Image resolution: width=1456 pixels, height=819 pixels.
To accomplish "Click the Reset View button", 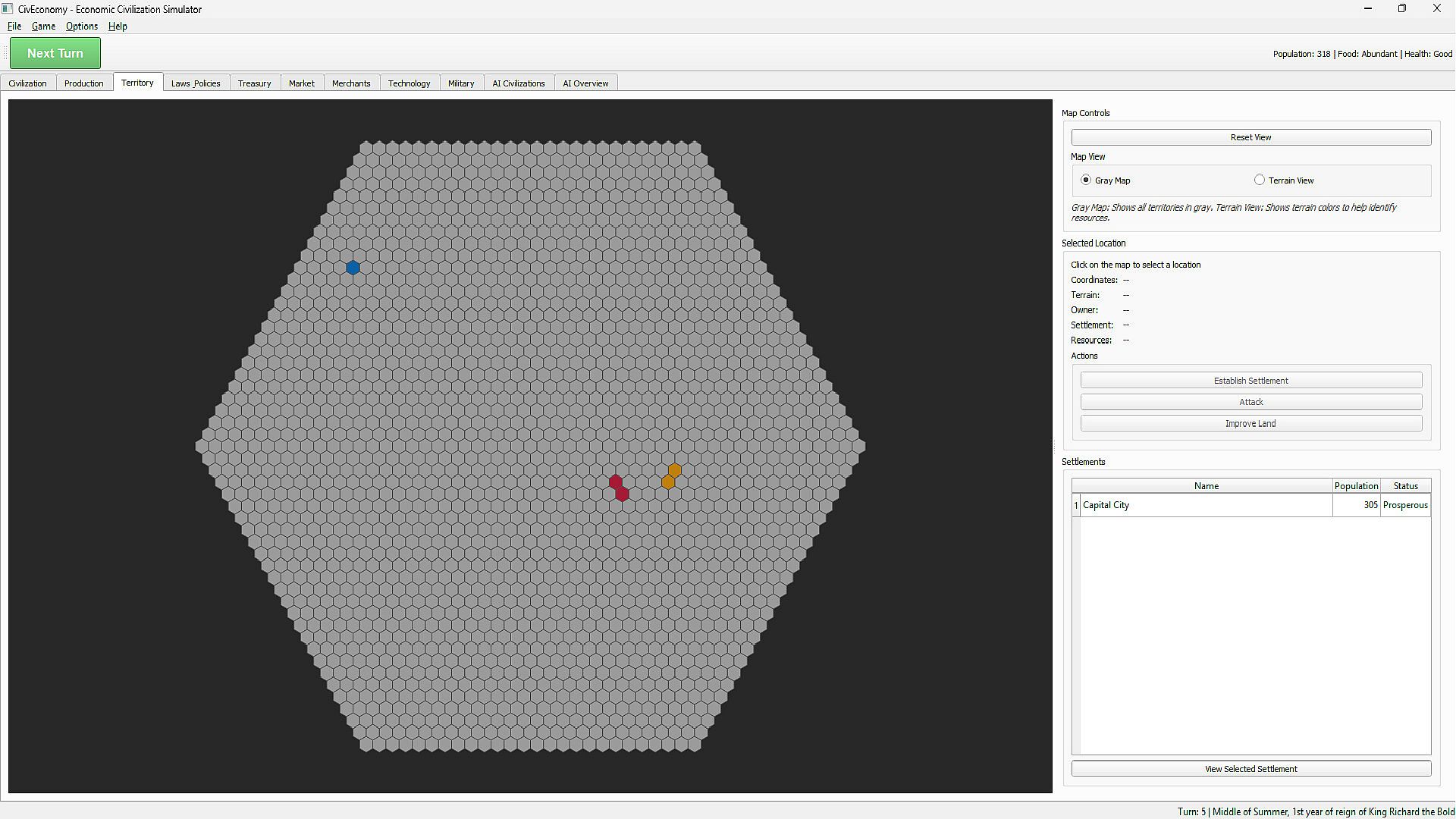I will click(x=1250, y=137).
